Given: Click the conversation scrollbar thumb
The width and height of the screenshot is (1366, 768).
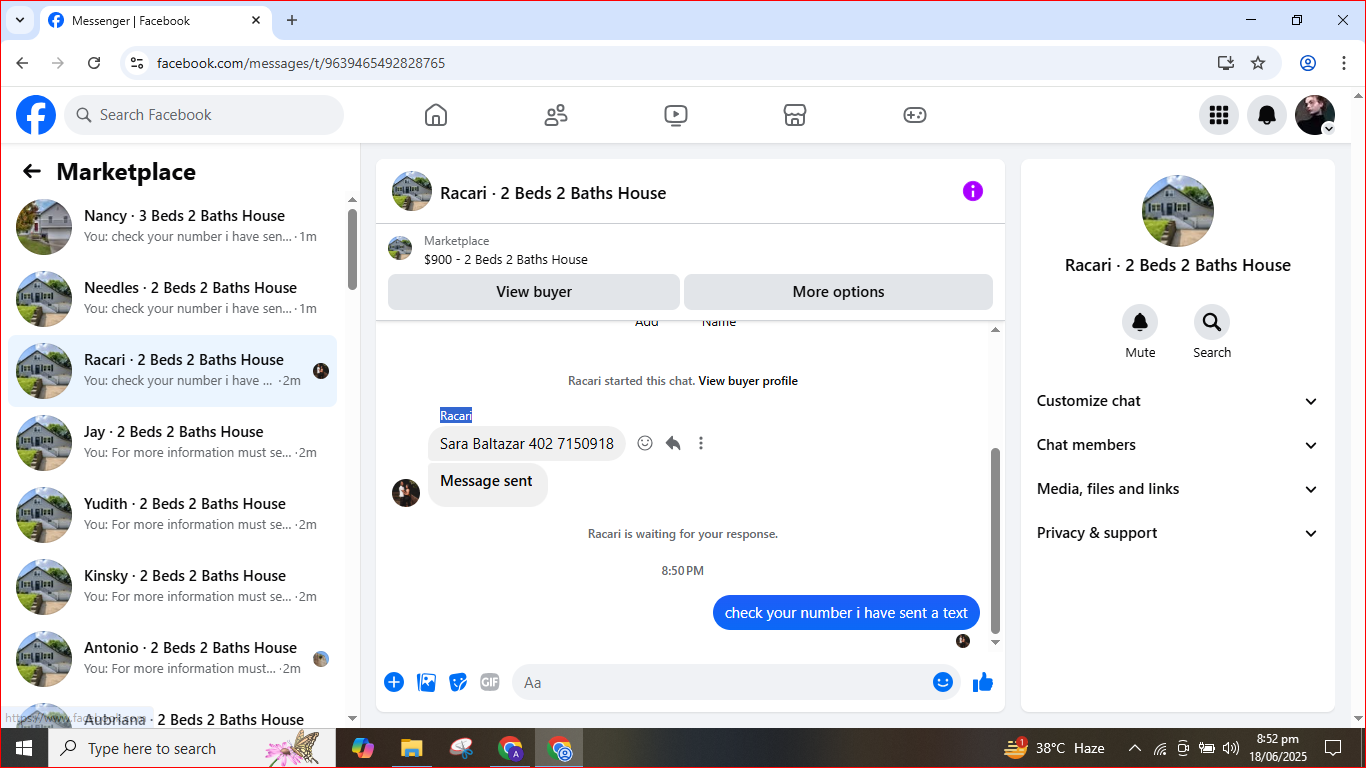Looking at the screenshot, I should point(995,540).
